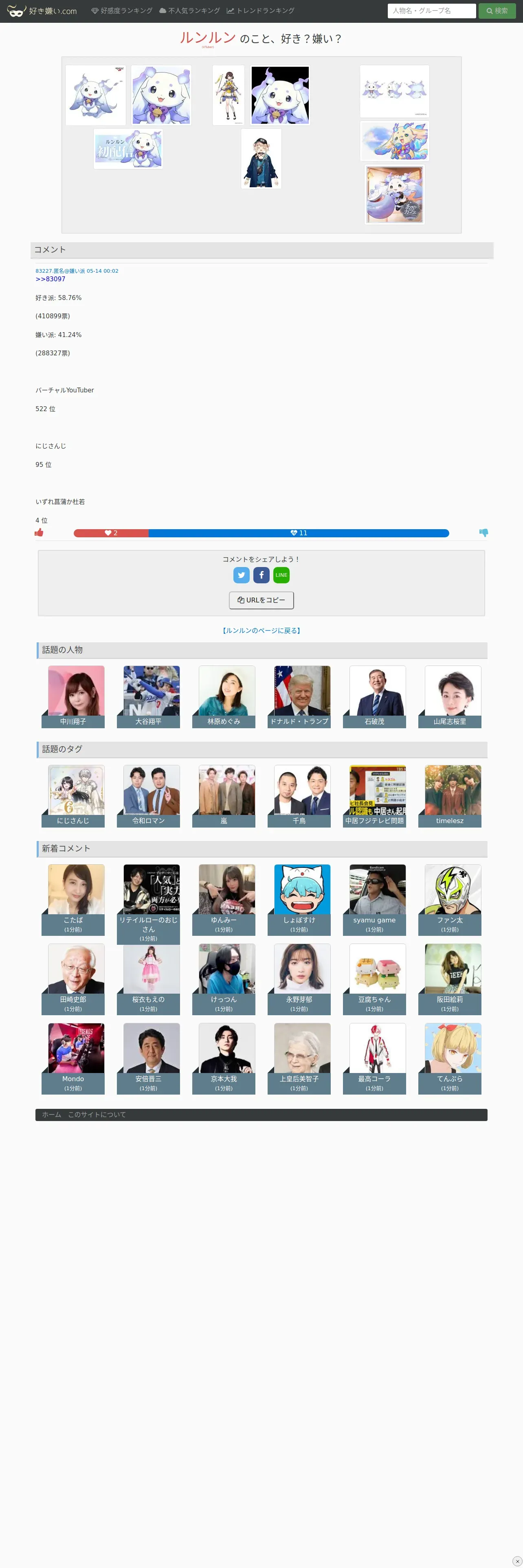Screen dimensions: 523x1568
Task: Open 阪田絵莉 new comment card
Action: pos(450,979)
